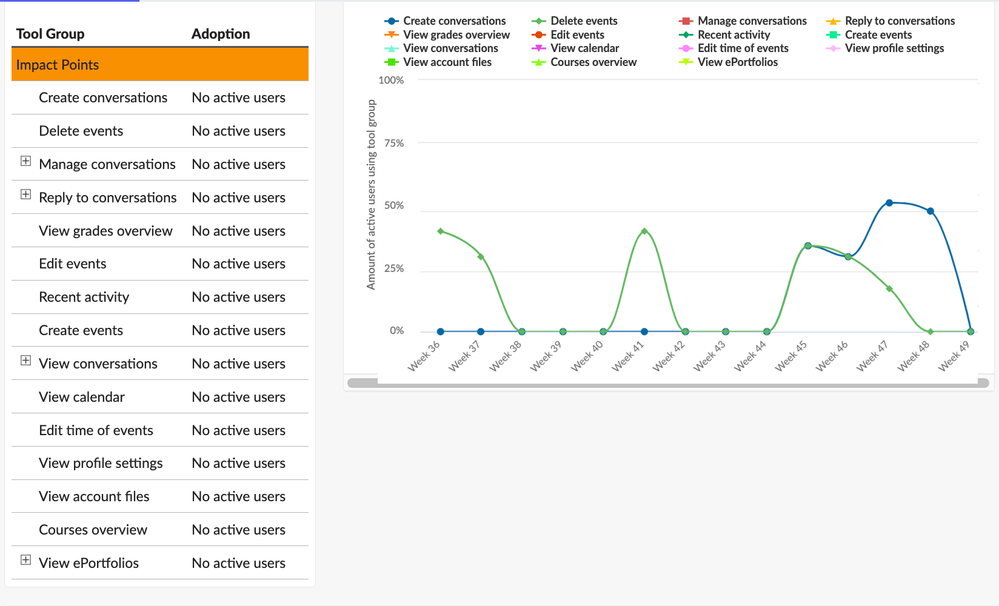The width and height of the screenshot is (999, 606).
Task: Select the Create events table row
Action: [160, 330]
